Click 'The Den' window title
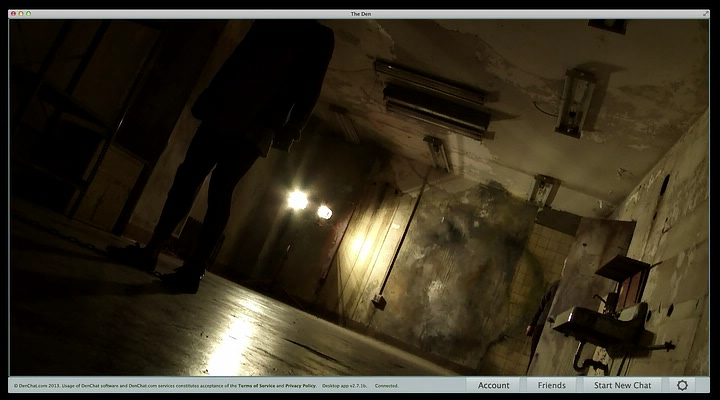This screenshot has width=720, height=400. pos(360,14)
